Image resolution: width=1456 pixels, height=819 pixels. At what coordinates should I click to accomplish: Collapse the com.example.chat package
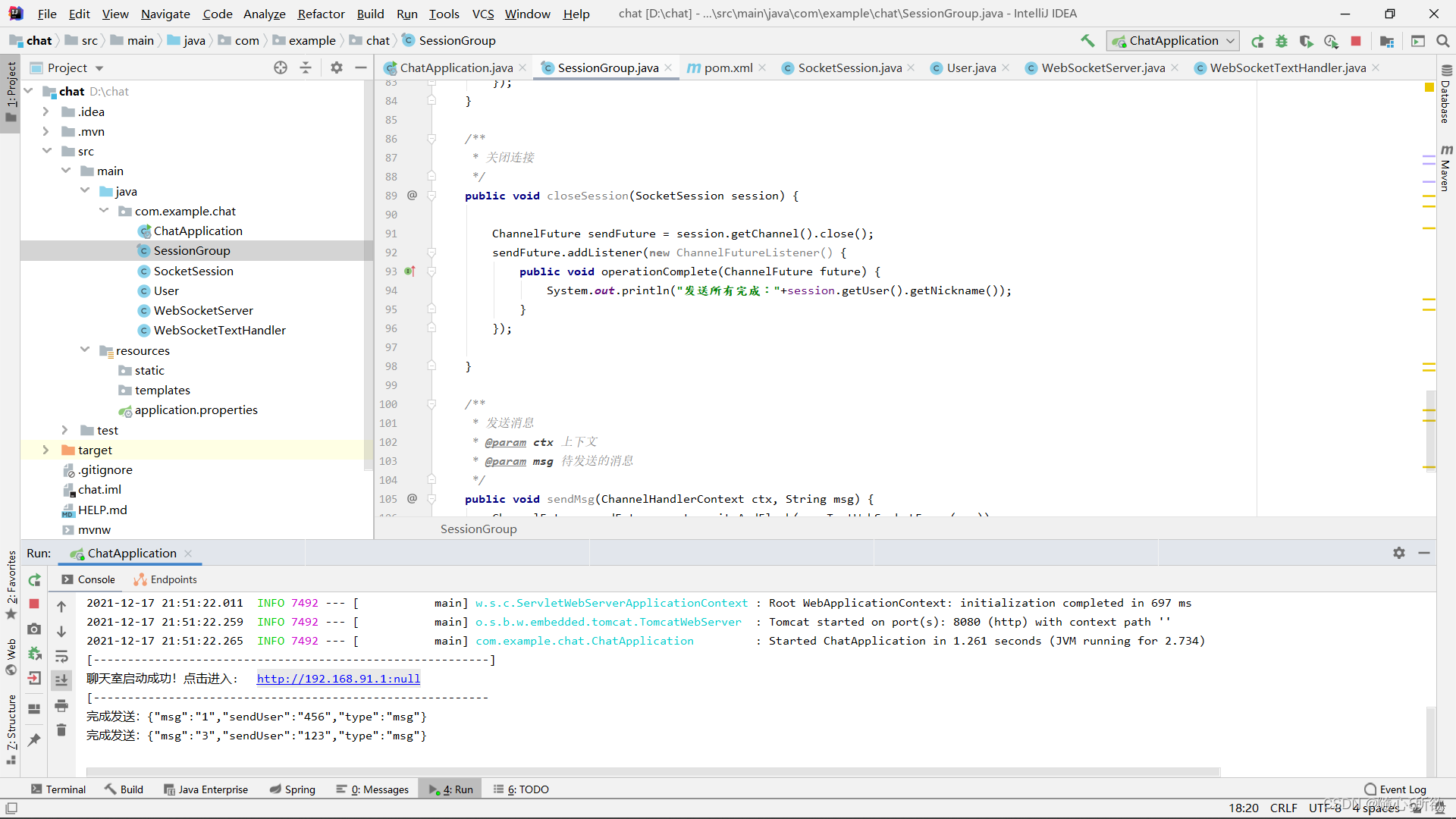pyautogui.click(x=103, y=211)
